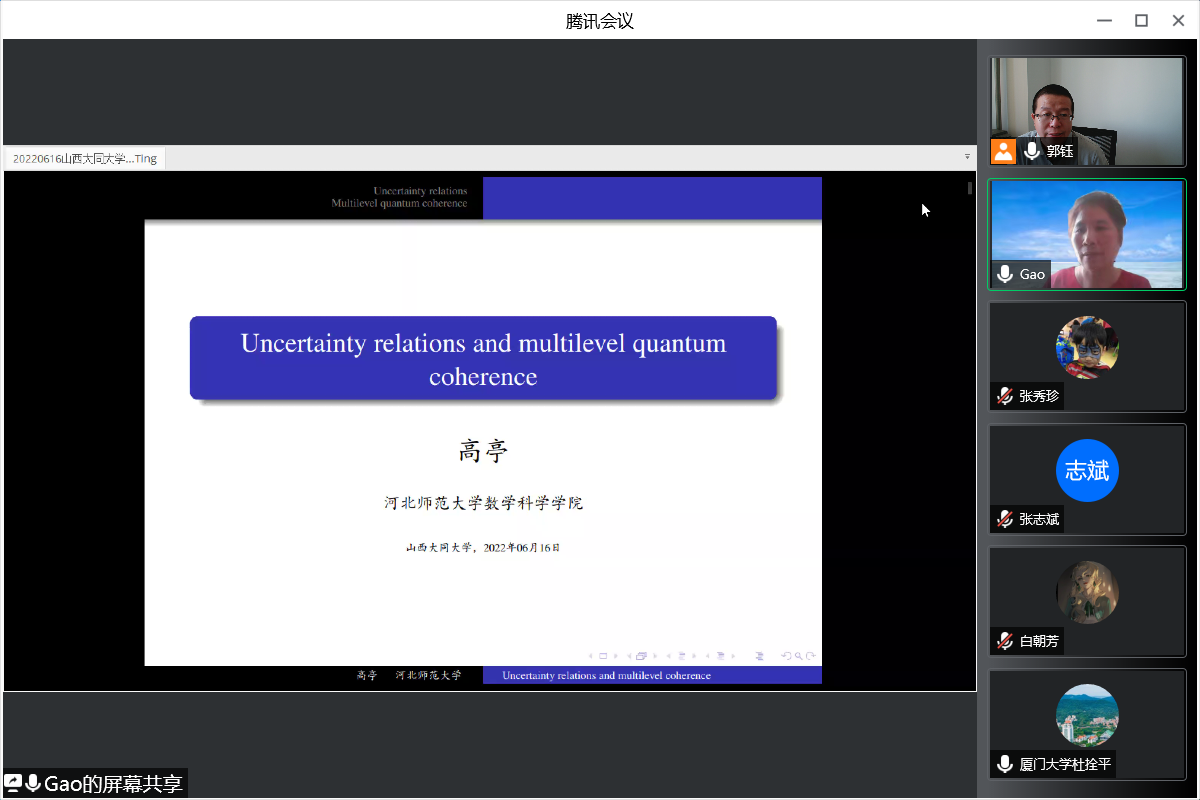Select 郭钰's video thumbnail
Image resolution: width=1200 pixels, height=800 pixels.
pyautogui.click(x=1087, y=111)
